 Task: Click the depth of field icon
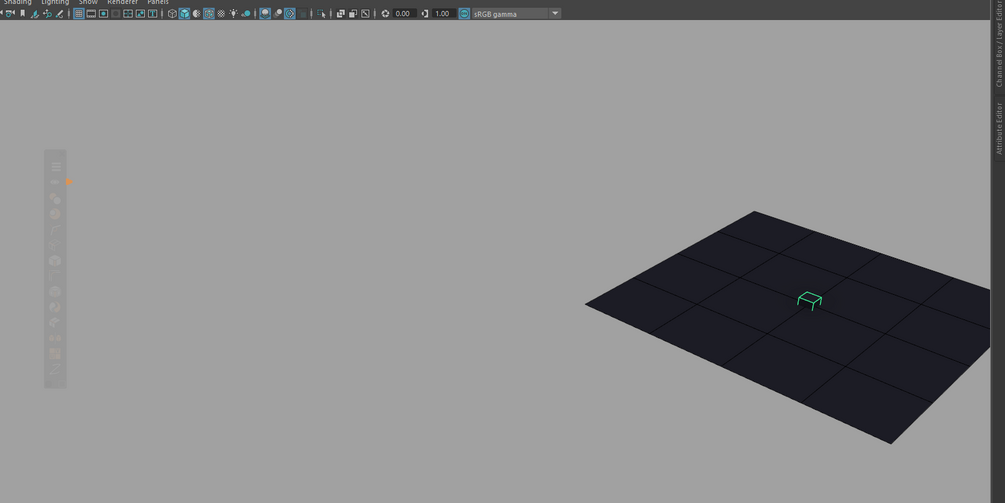302,13
